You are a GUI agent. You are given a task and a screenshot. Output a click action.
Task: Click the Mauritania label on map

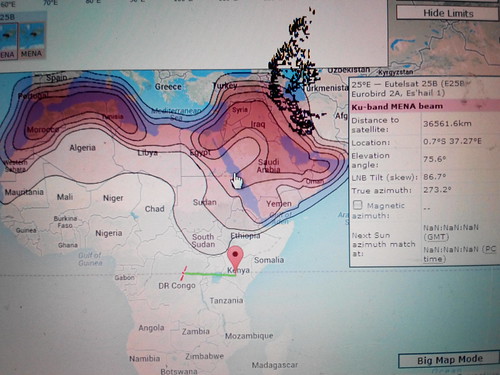[24, 192]
